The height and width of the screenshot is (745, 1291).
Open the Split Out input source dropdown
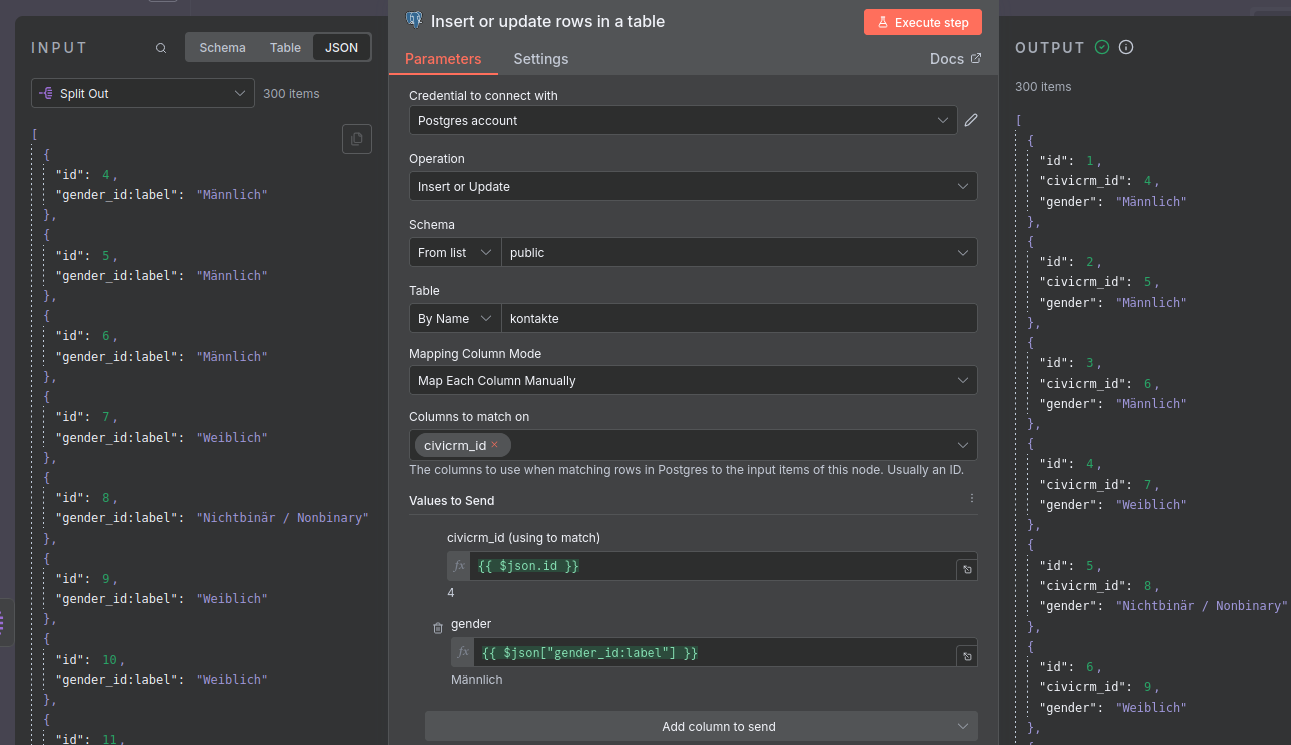142,93
